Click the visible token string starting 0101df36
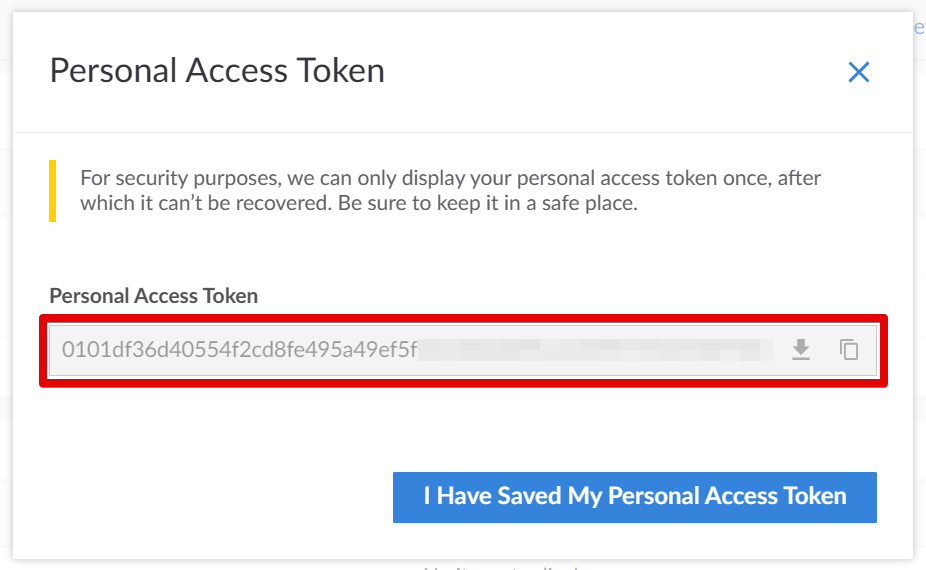 coord(238,349)
